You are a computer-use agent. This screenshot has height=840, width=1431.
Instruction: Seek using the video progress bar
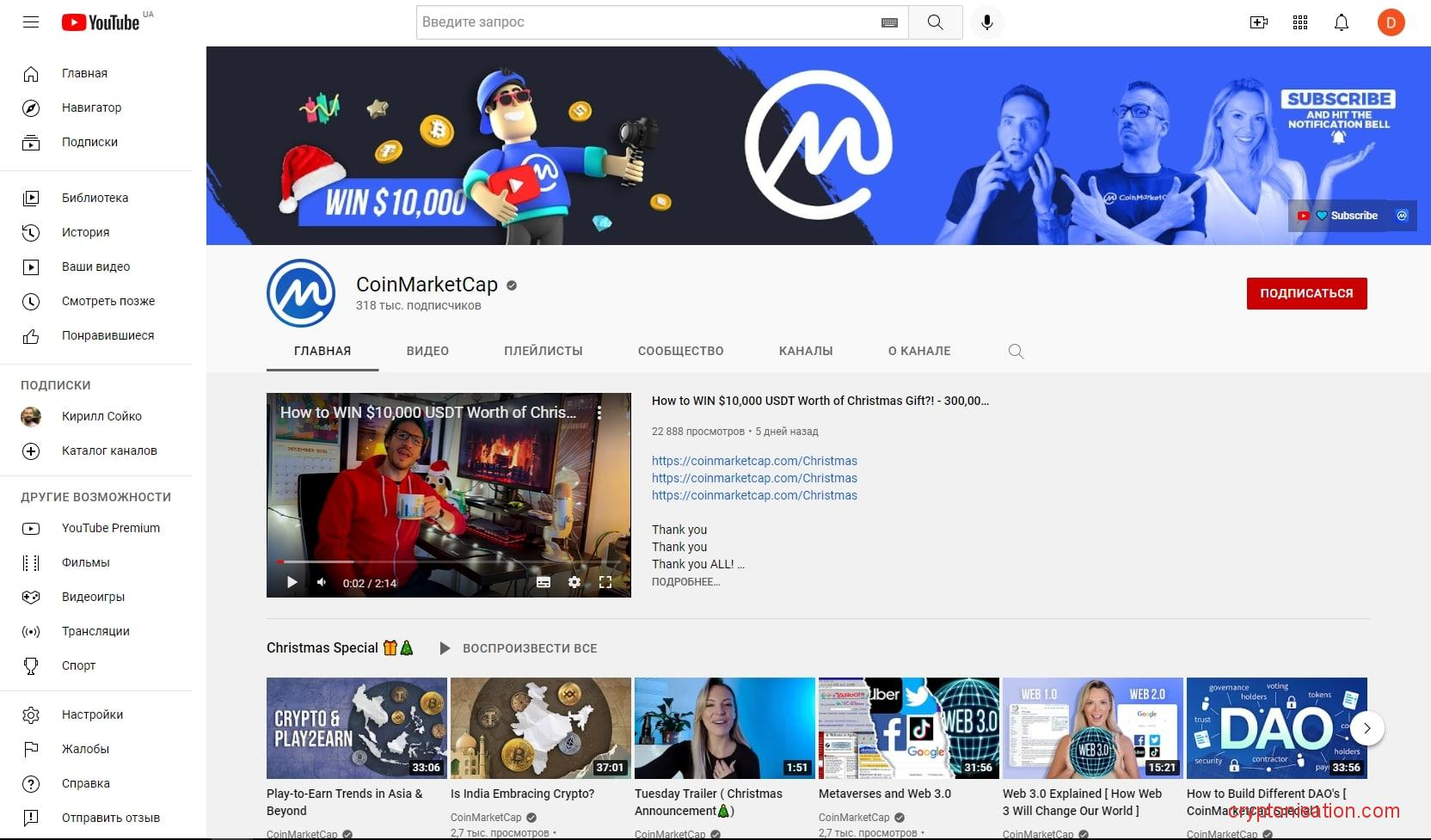click(x=447, y=561)
